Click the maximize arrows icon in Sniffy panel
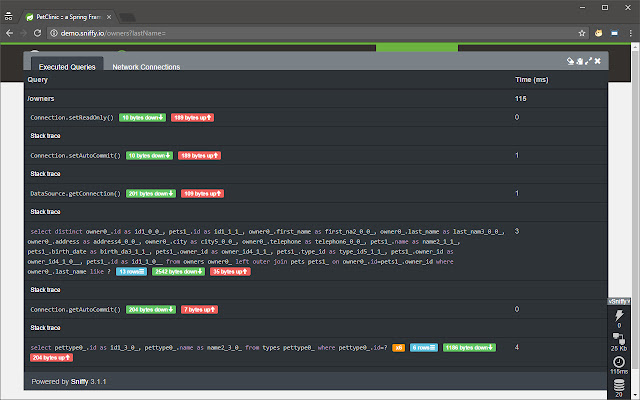 (x=587, y=61)
